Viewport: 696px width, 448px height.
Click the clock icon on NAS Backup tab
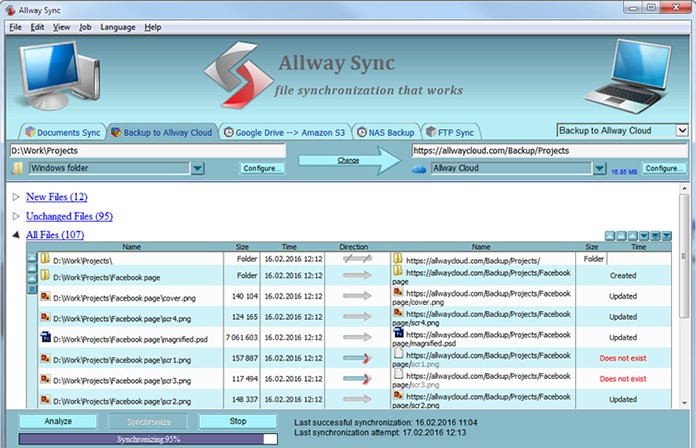(362, 132)
